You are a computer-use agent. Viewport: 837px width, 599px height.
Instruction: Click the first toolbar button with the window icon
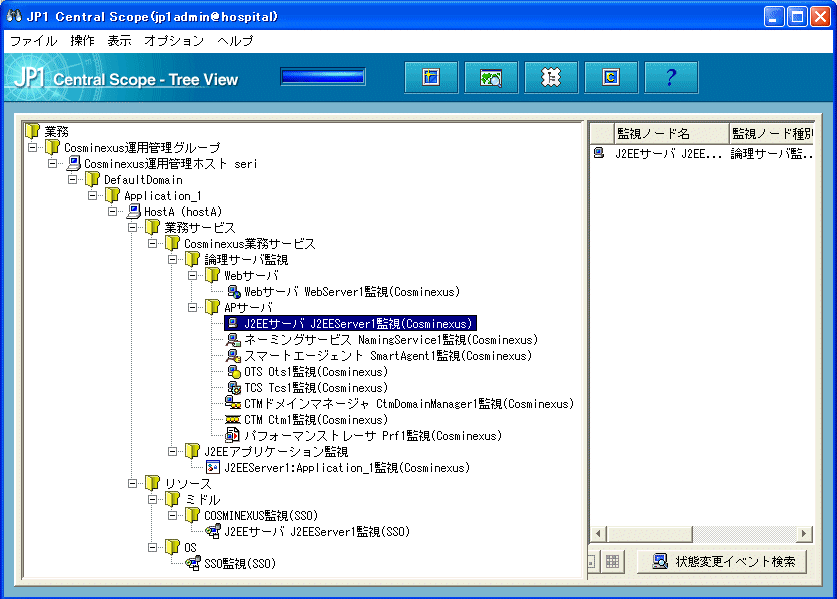(x=431, y=77)
